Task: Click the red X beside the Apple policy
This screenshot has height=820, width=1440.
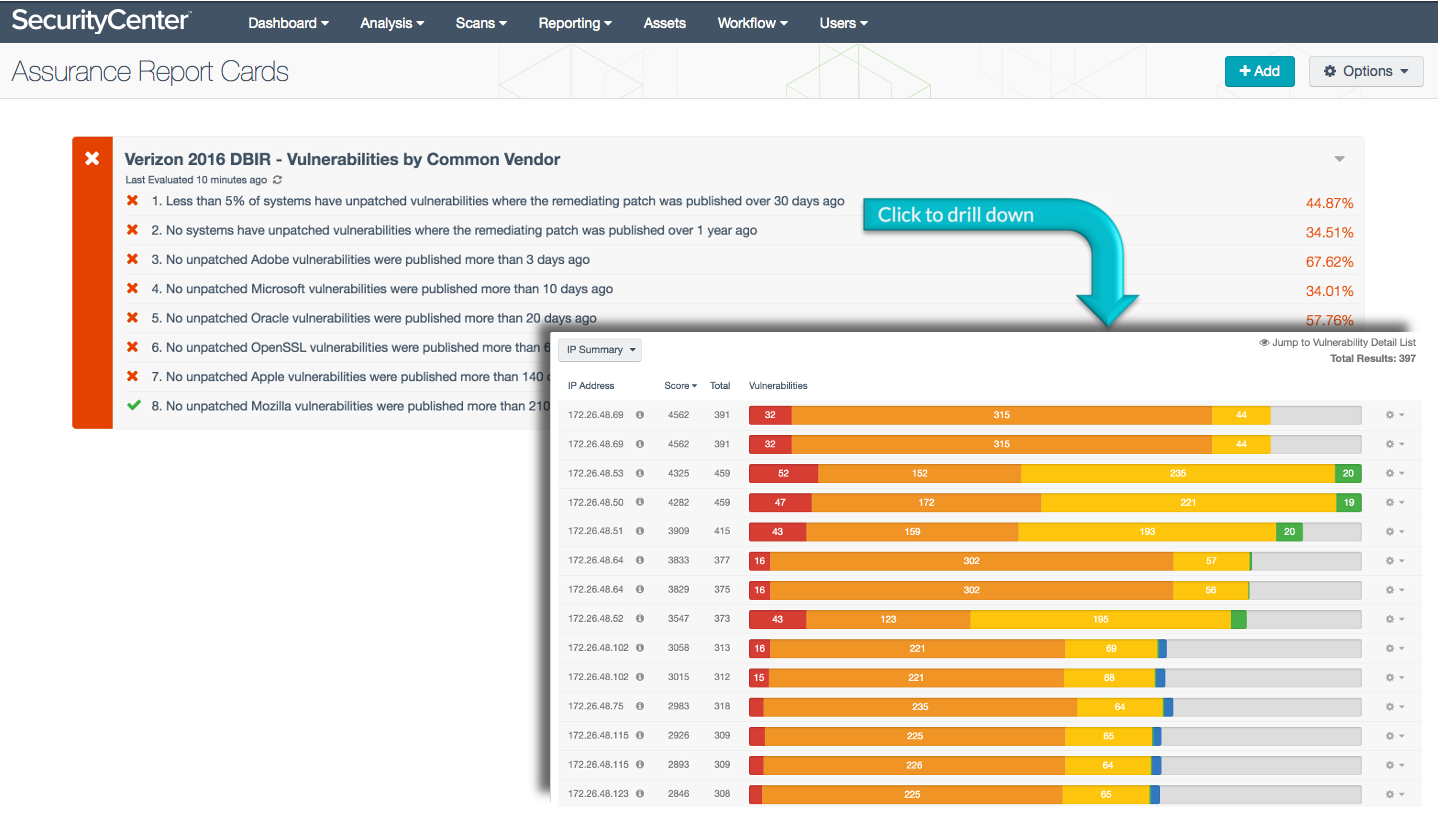Action: [x=132, y=376]
